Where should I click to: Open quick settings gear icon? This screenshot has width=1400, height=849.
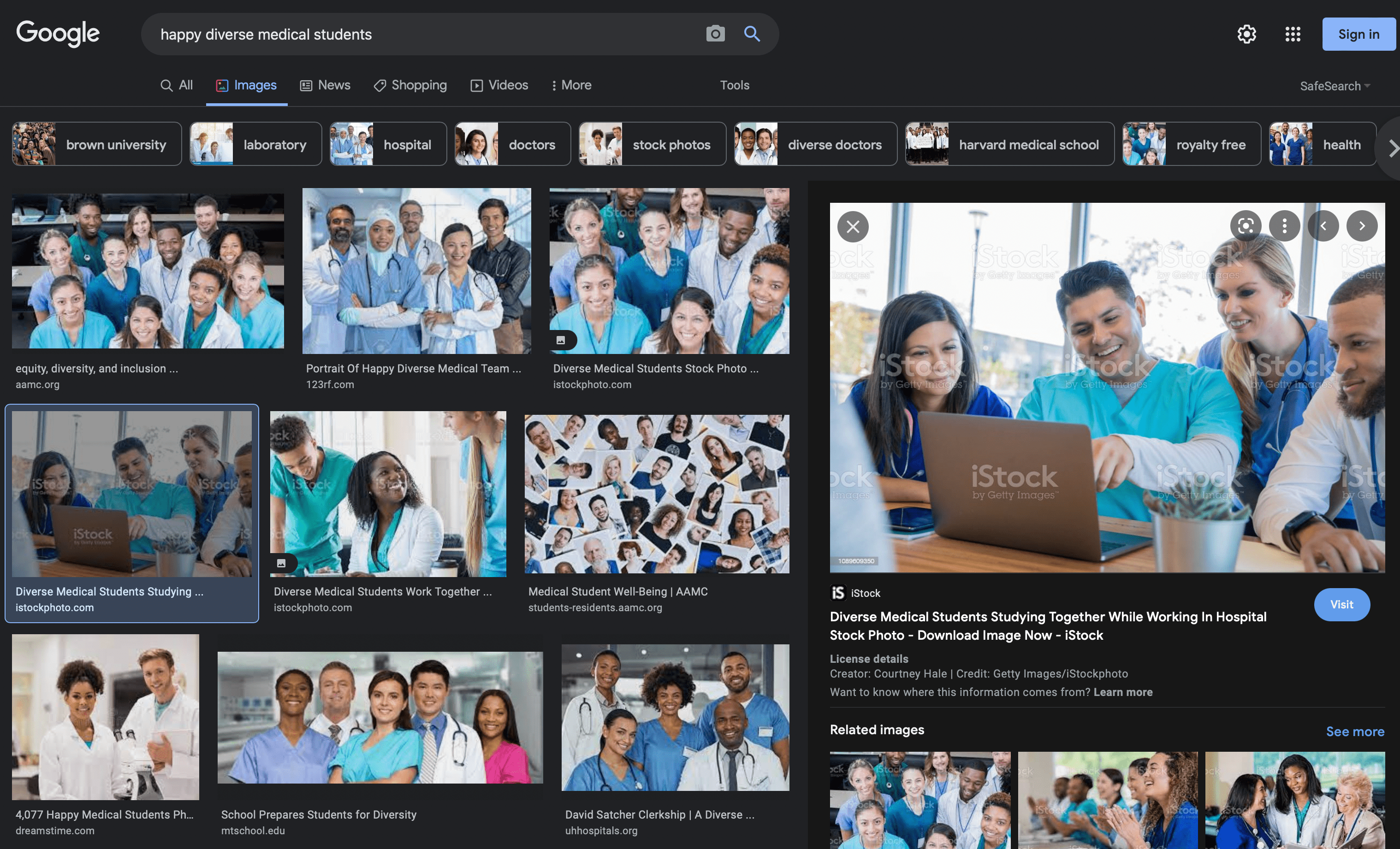point(1246,34)
